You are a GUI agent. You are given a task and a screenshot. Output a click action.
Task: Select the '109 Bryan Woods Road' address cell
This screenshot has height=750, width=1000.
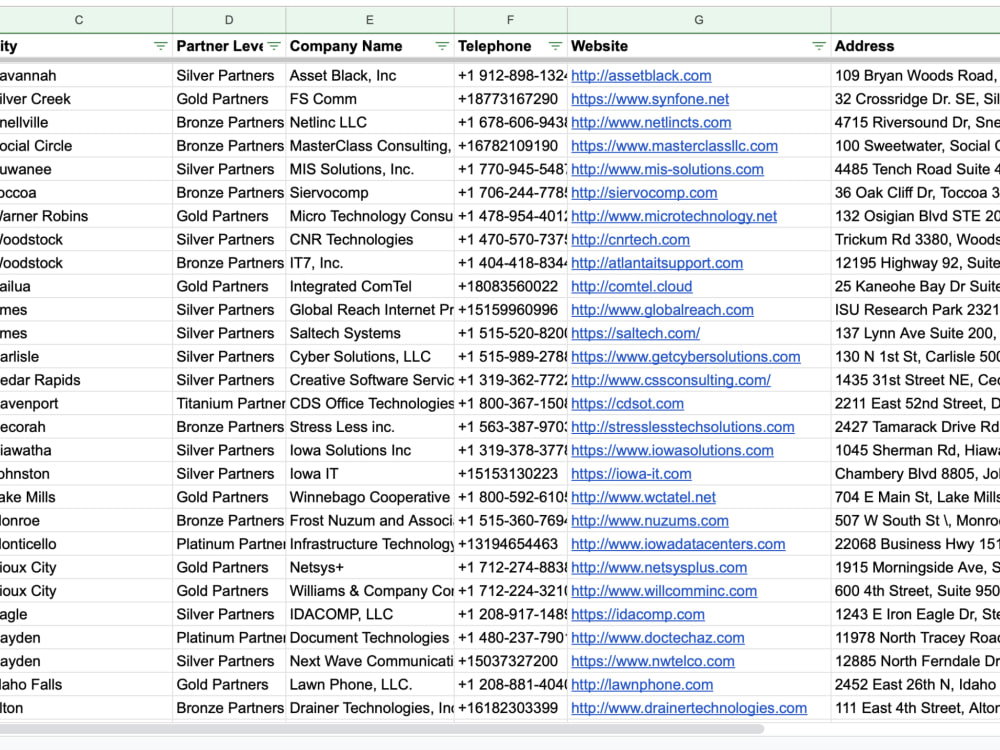[x=915, y=76]
